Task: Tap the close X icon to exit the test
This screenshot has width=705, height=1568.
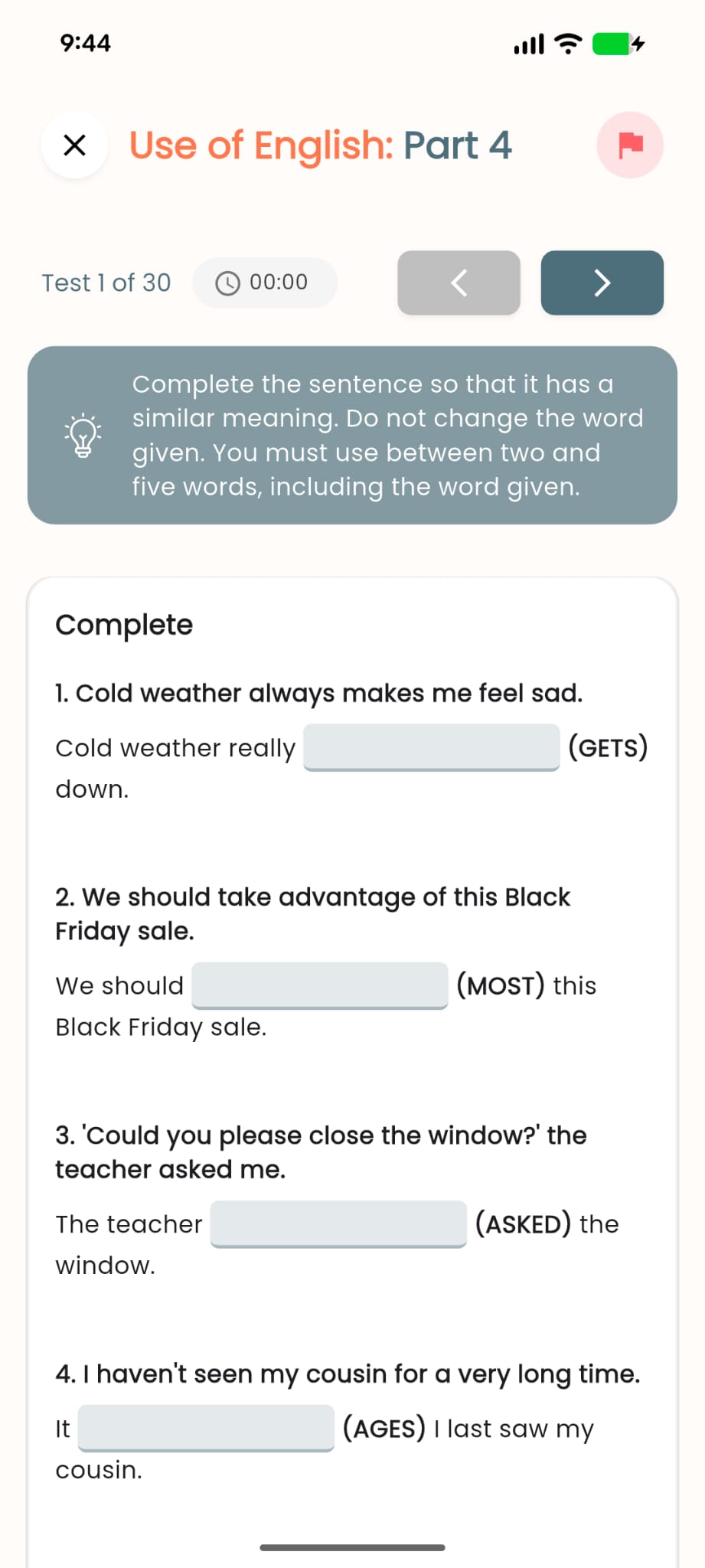Action: coord(74,145)
